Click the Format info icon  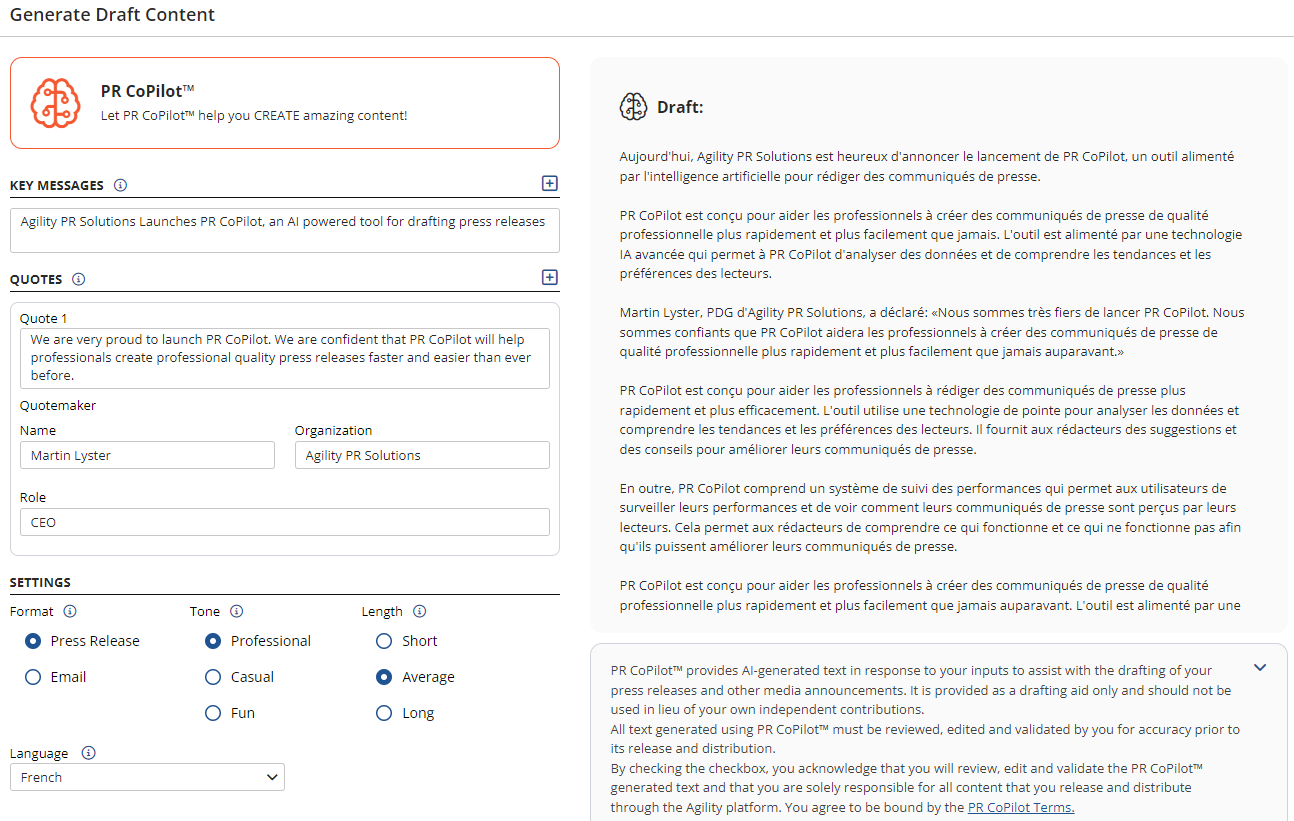[70, 611]
